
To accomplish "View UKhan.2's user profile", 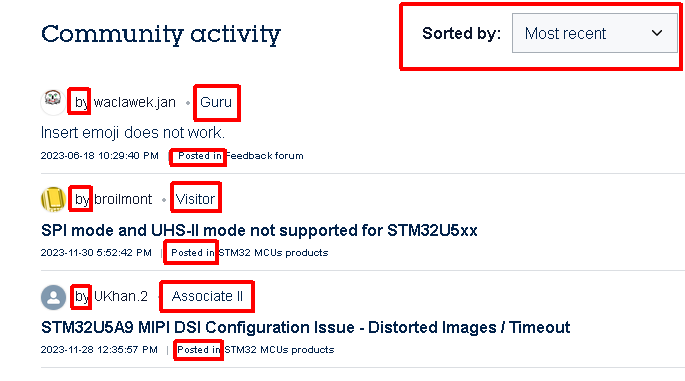I will (x=121, y=296).
